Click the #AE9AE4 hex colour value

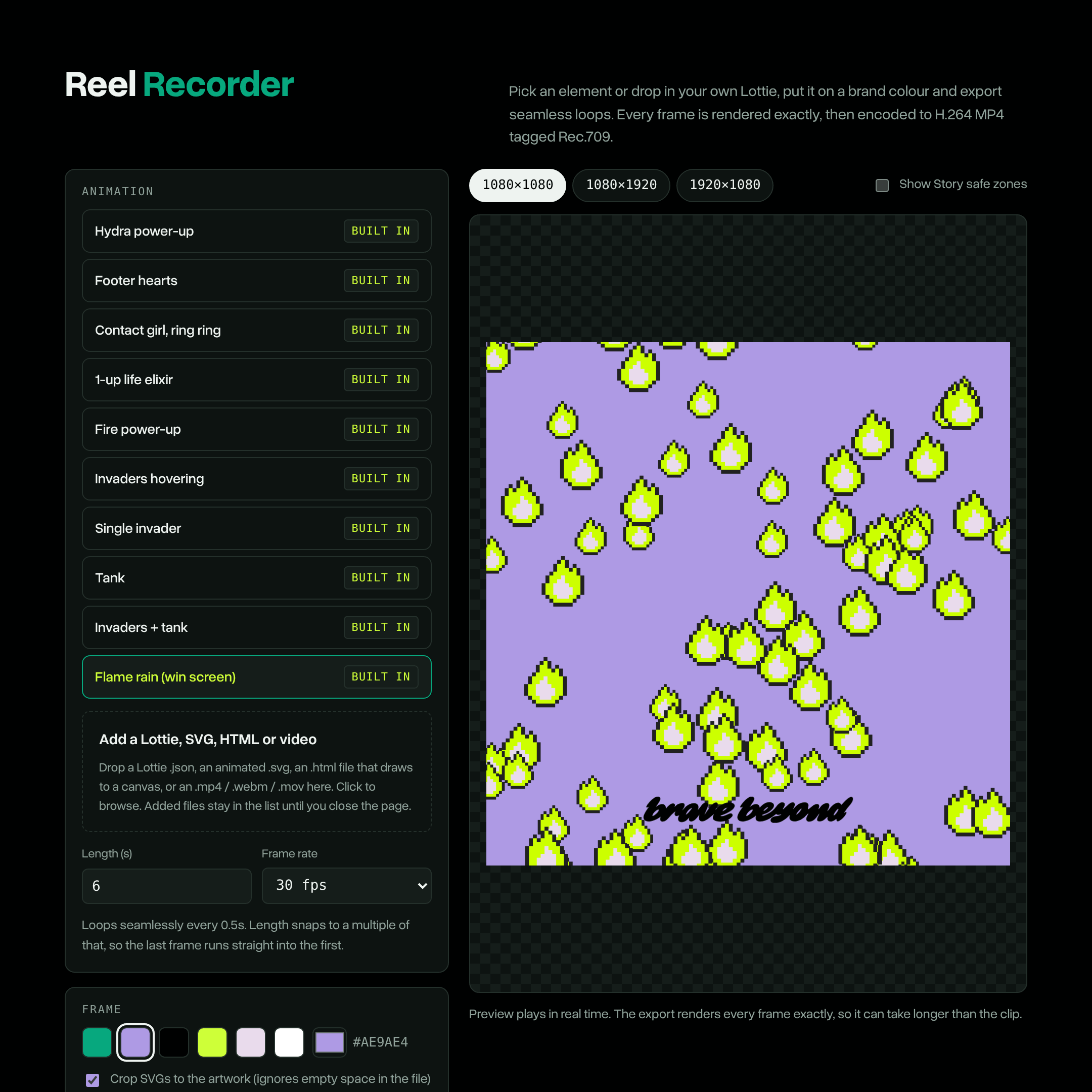coord(380,1042)
